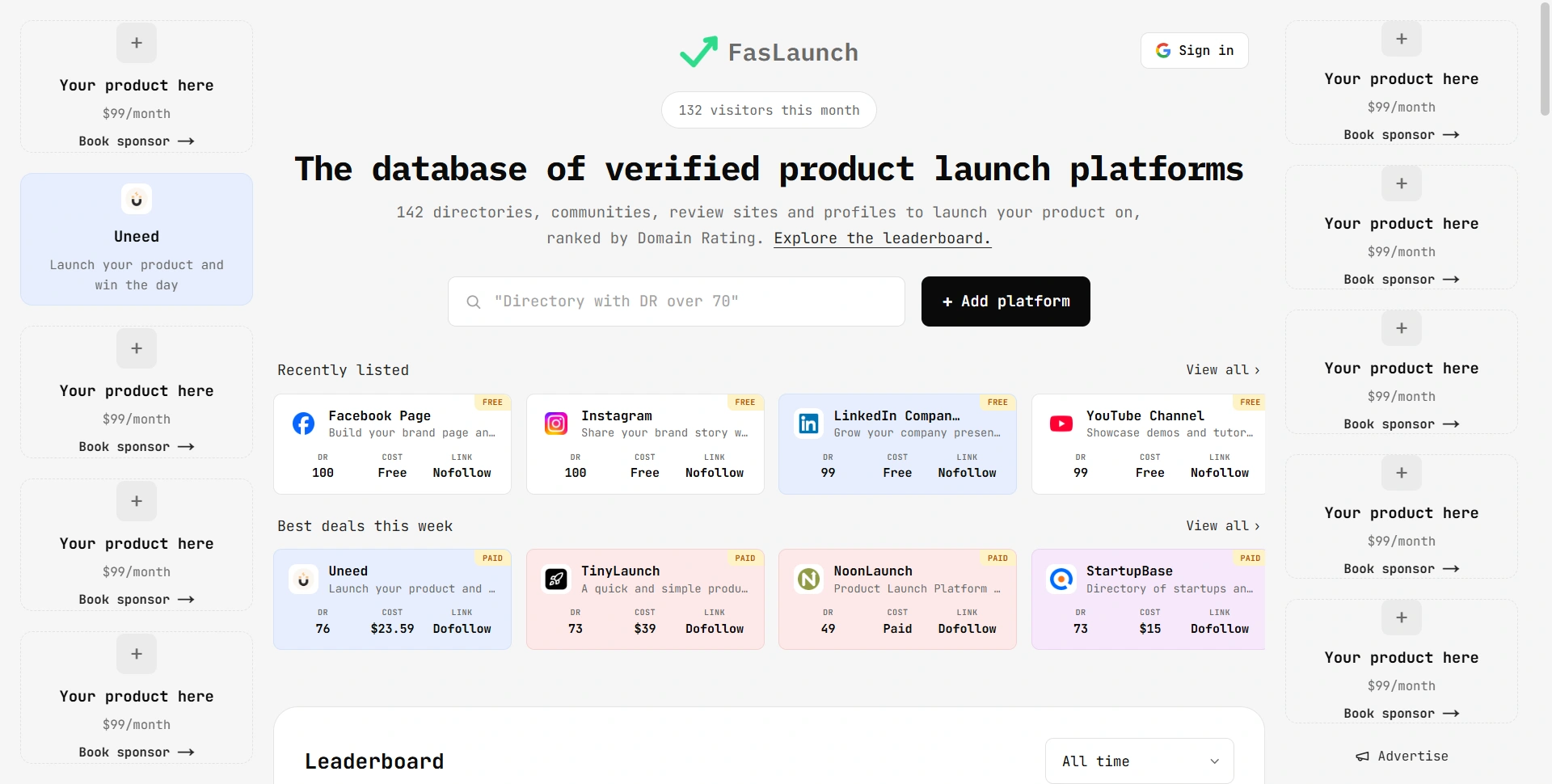Click the Leaderboard heading

pos(374,761)
